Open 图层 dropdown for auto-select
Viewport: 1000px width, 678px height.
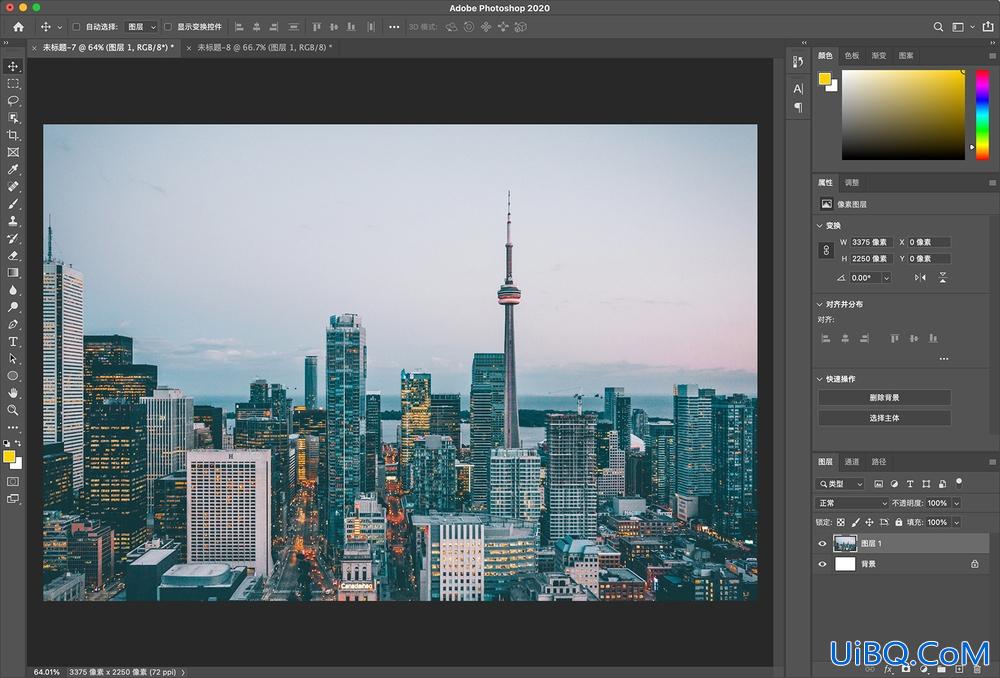tap(141, 27)
